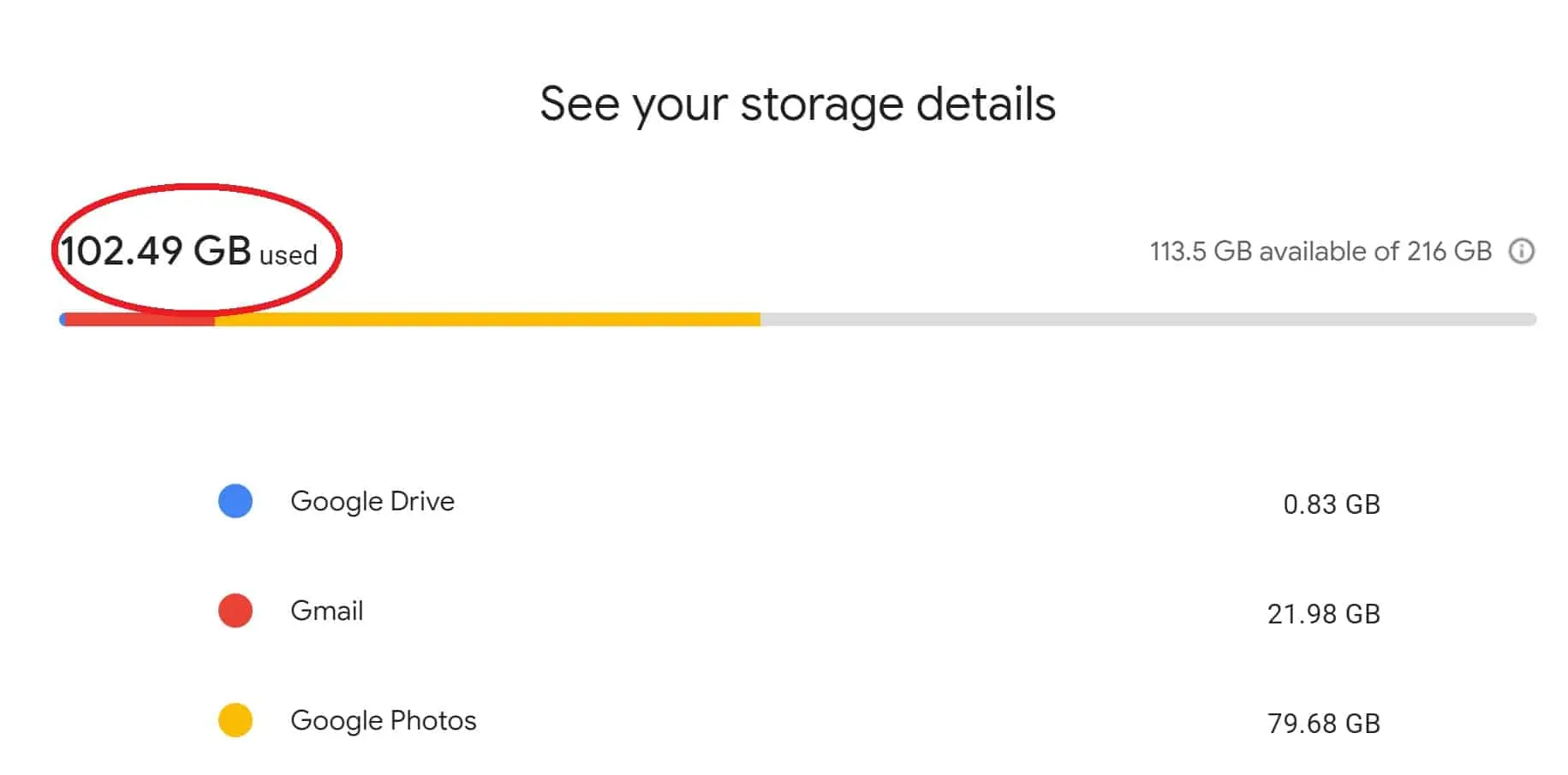The height and width of the screenshot is (775, 1568).
Task: Click the yellow Google Photos dot
Action: click(x=235, y=720)
